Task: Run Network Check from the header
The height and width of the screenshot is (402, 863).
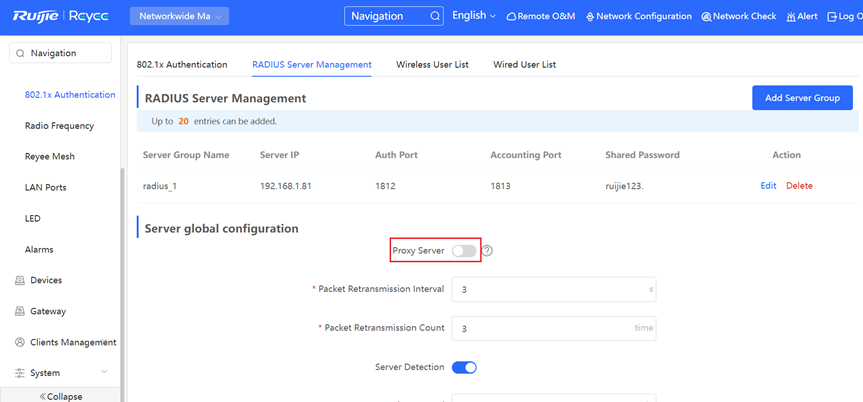Action: point(738,16)
